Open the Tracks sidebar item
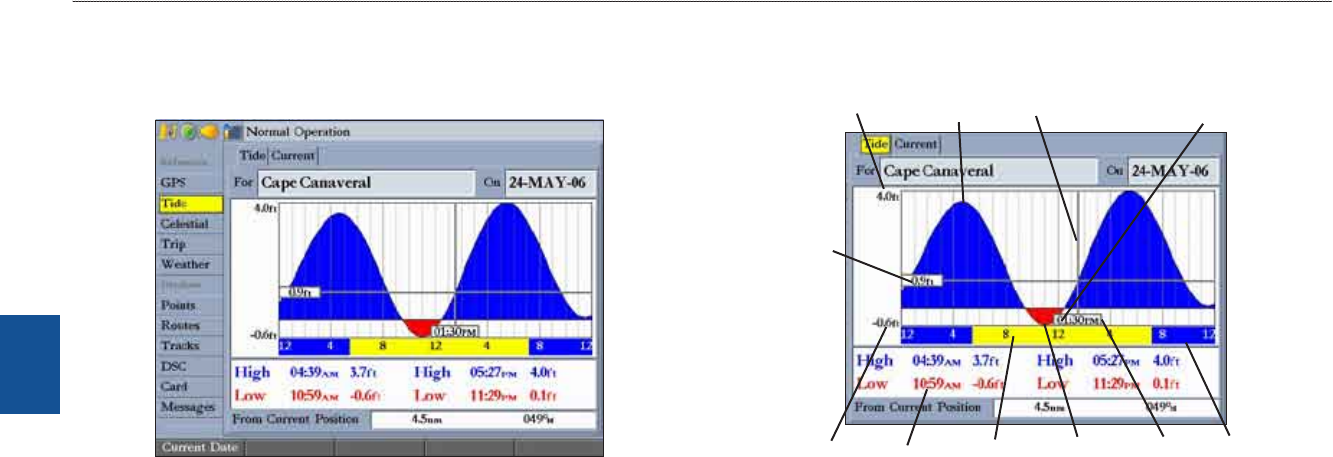The width and height of the screenshot is (1333, 457). 179,346
